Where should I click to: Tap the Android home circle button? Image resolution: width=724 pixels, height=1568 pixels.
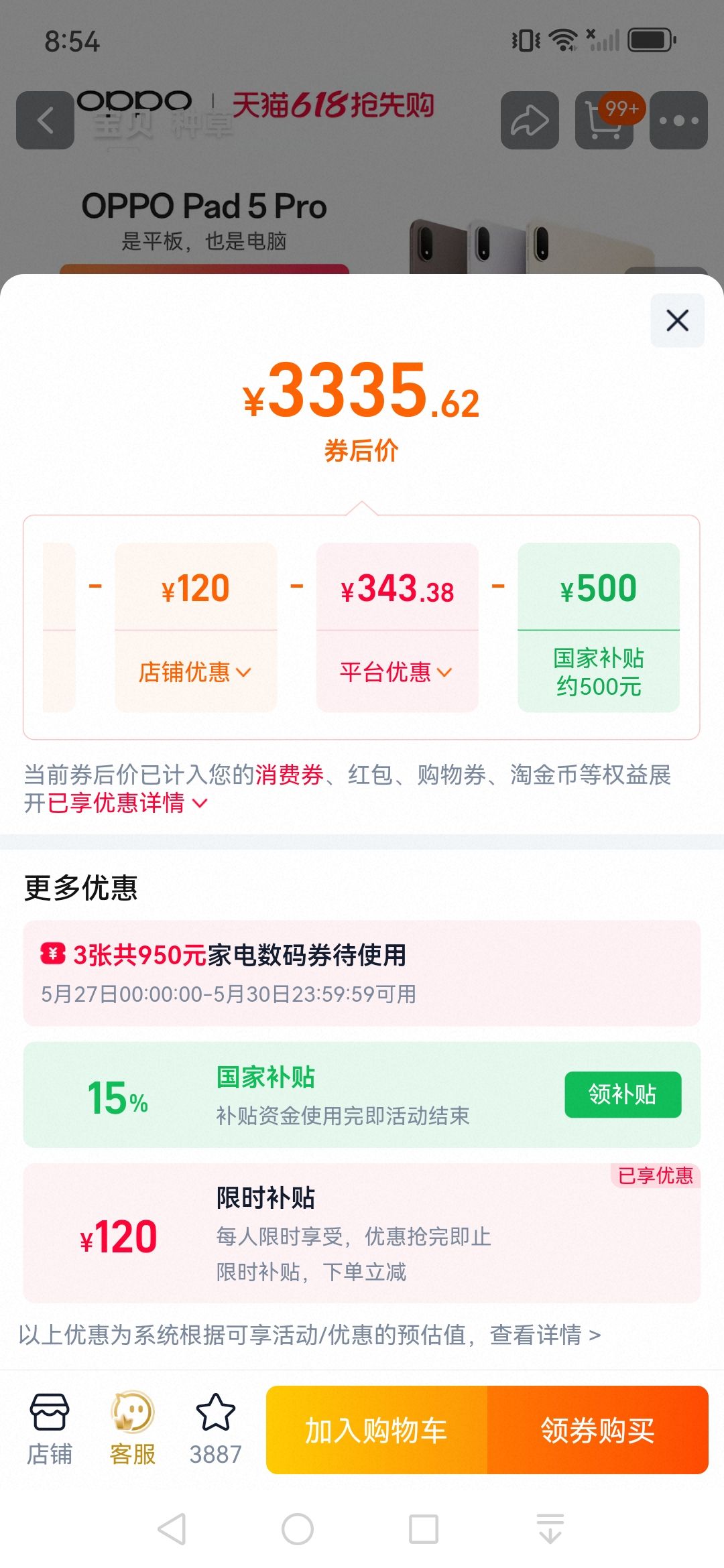(298, 1529)
